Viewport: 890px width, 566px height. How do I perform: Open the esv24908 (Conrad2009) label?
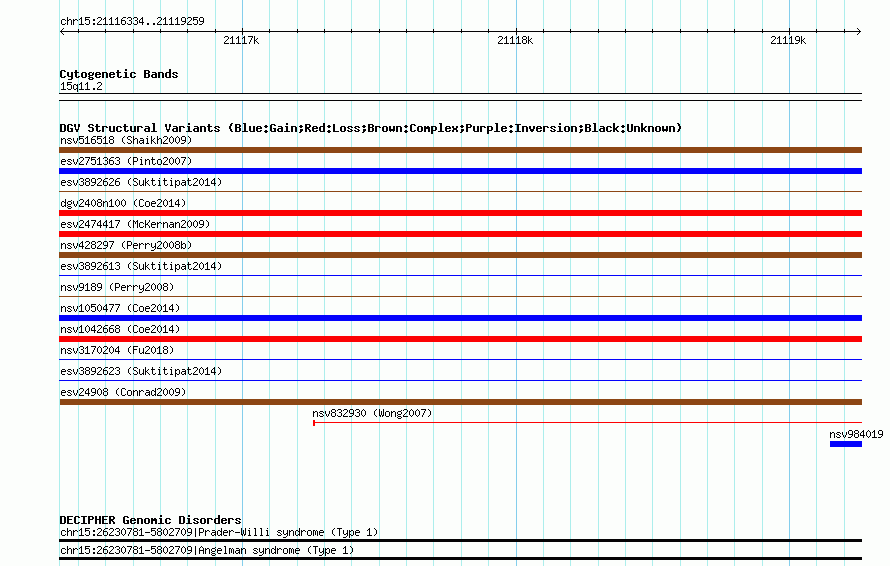pyautogui.click(x=123, y=392)
